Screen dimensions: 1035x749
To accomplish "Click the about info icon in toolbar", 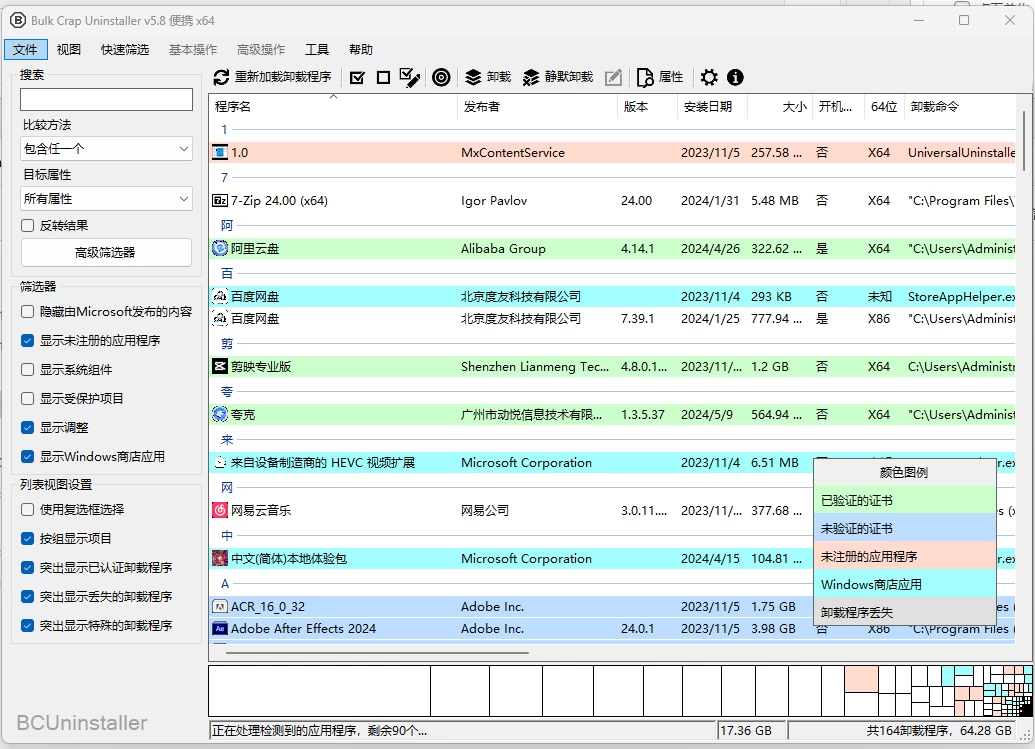I will coord(735,77).
